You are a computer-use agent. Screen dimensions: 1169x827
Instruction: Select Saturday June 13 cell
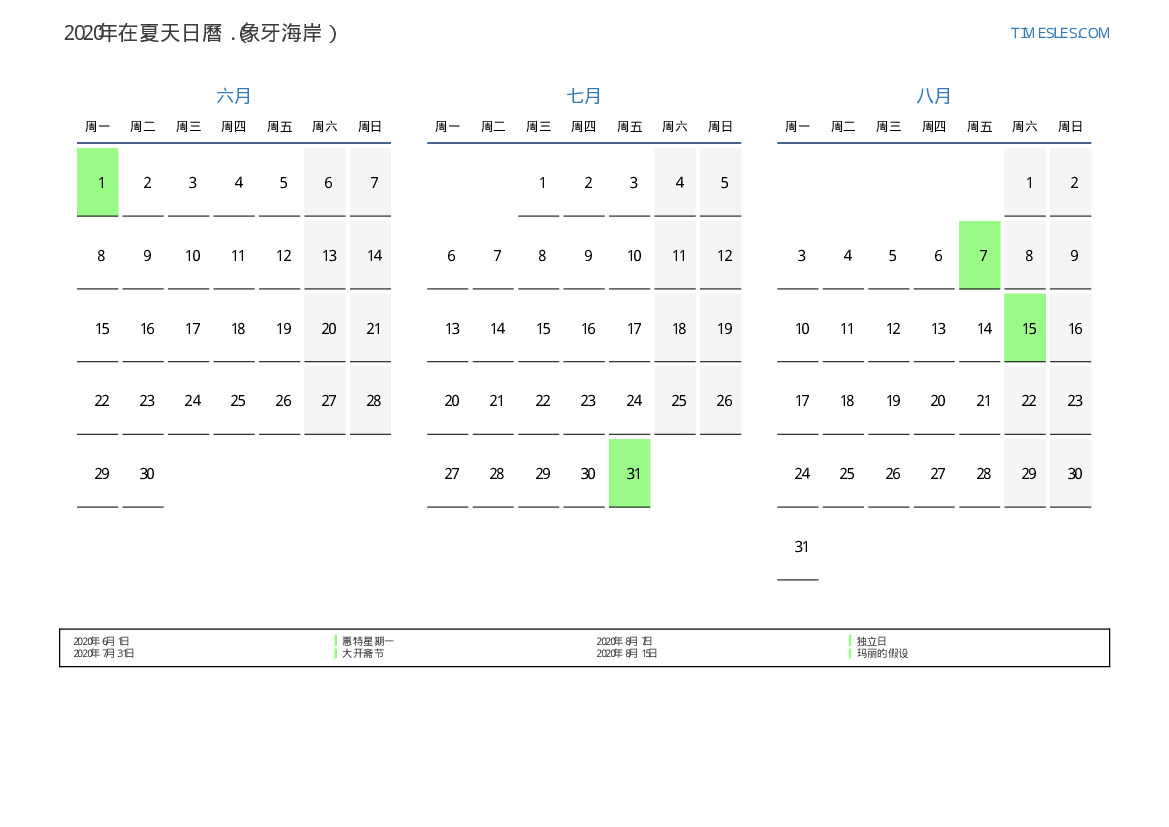(325, 255)
